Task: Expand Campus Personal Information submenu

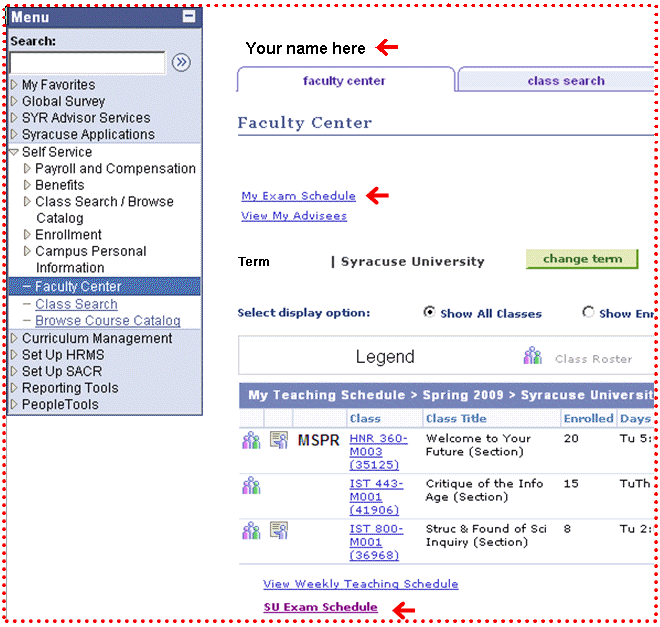Action: 27,251
